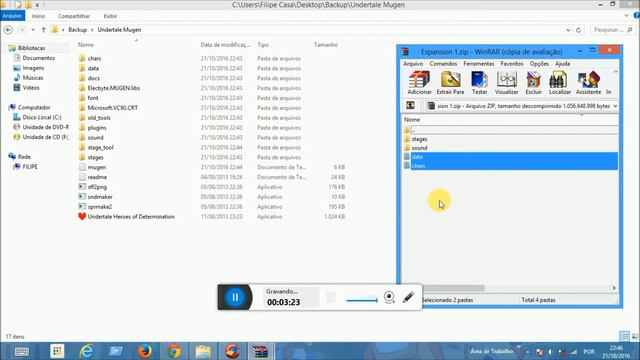Screen dimensions: 640x360
Task: Go up one folder in WinRAR
Action: [x=410, y=106]
